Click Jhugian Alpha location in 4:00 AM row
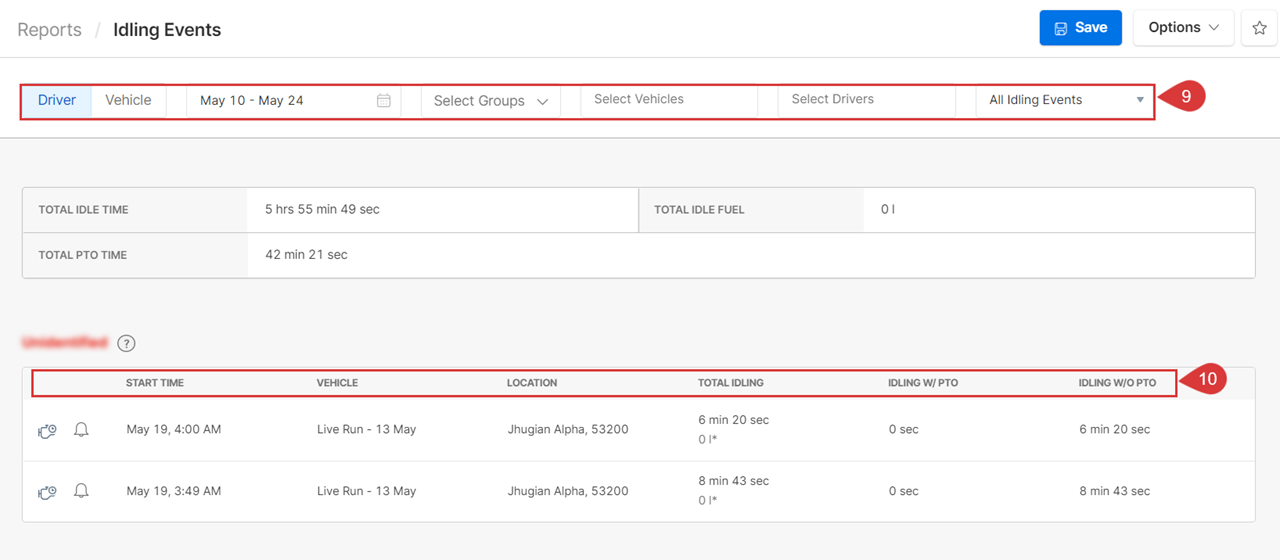 pyautogui.click(x=568, y=429)
